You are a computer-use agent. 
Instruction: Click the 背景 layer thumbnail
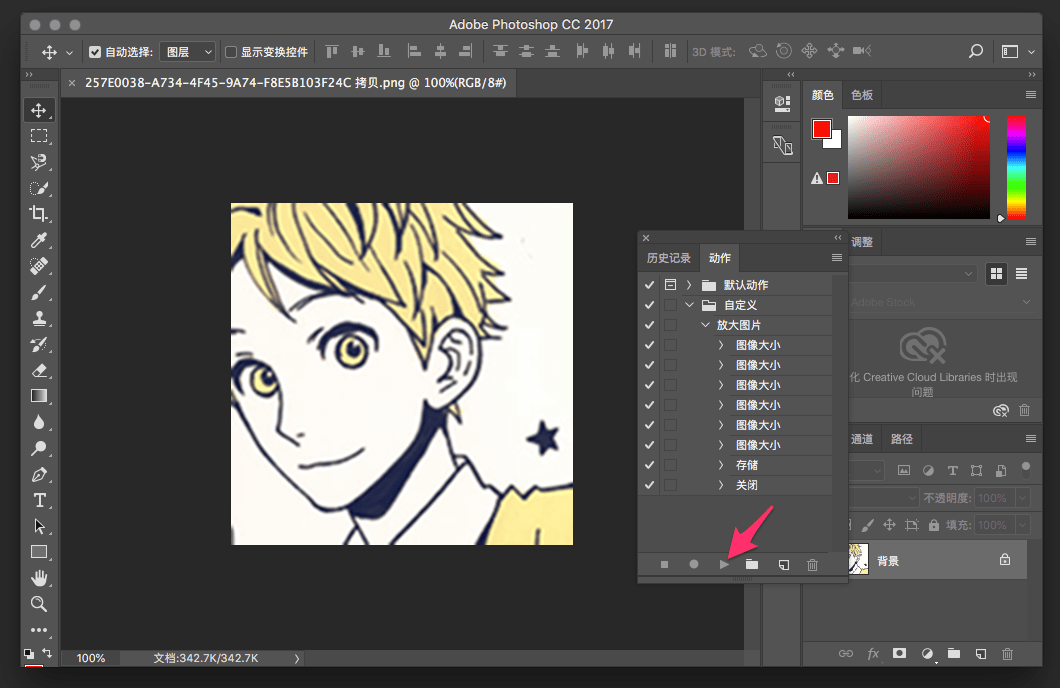(857, 561)
